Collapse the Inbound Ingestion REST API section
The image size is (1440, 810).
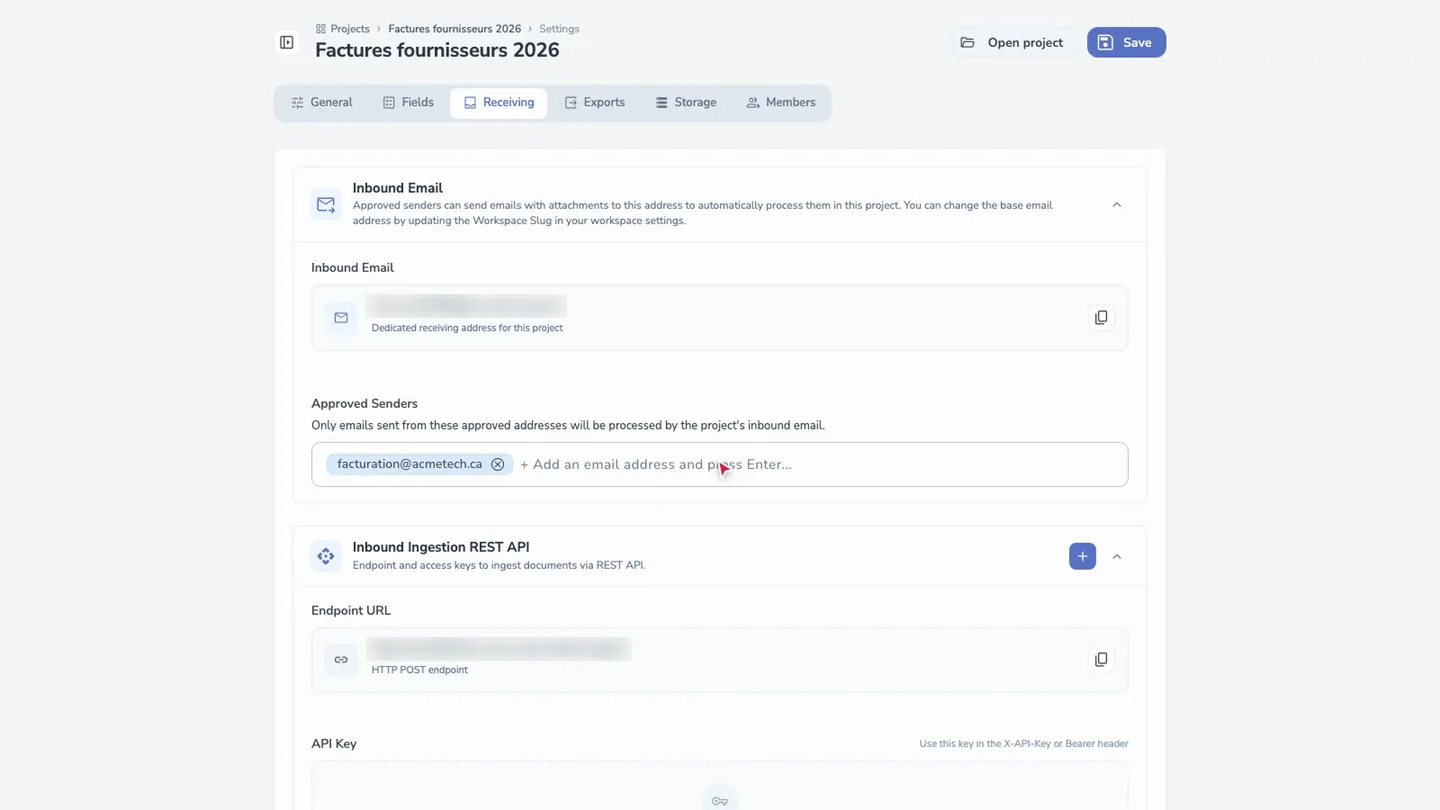click(x=1117, y=556)
